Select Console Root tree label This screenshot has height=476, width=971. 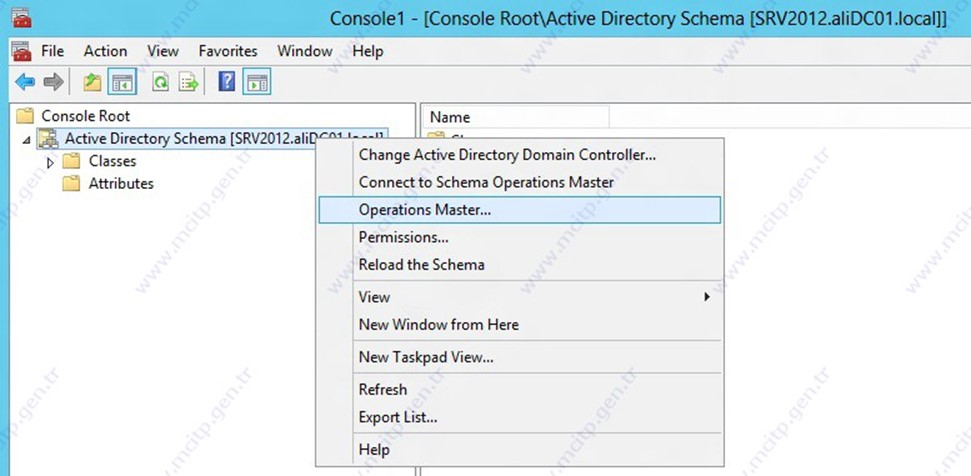coord(85,116)
